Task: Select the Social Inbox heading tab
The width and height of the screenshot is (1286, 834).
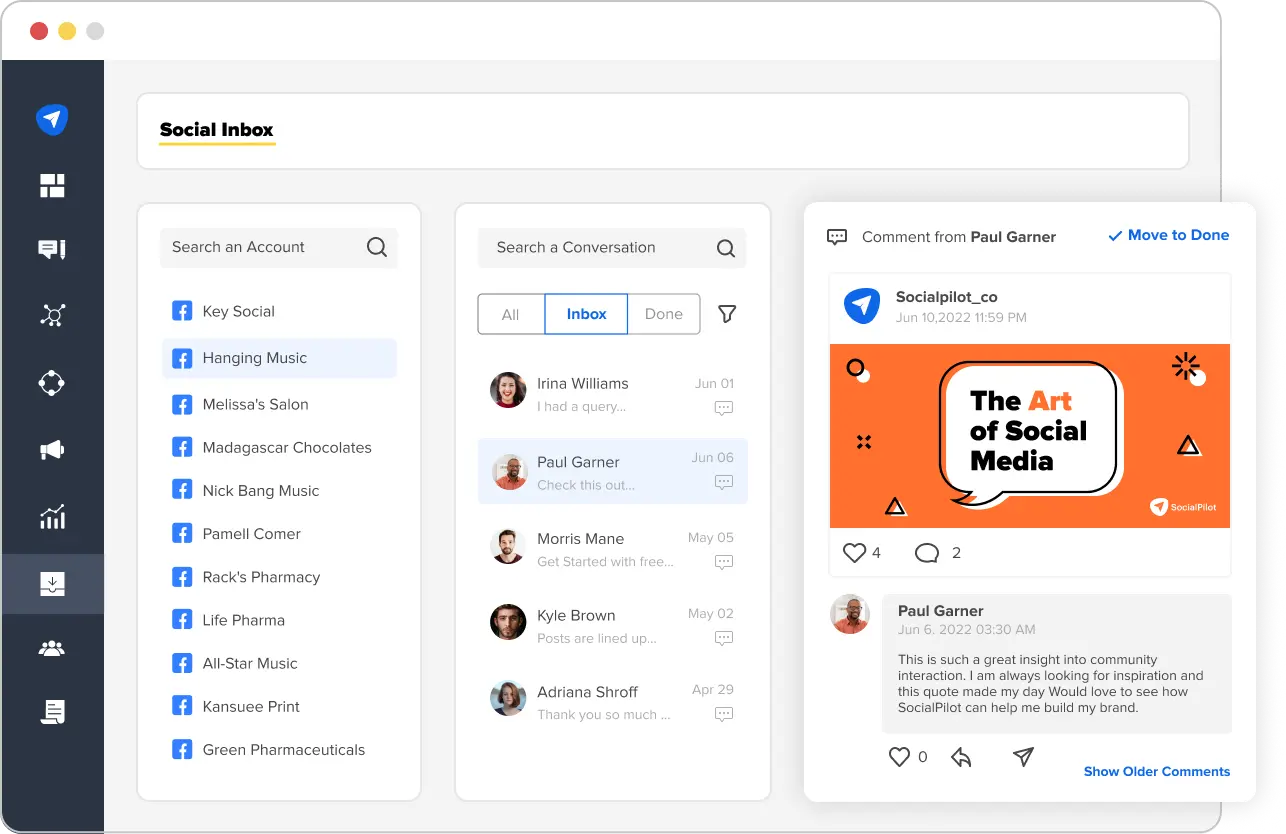Action: [216, 130]
